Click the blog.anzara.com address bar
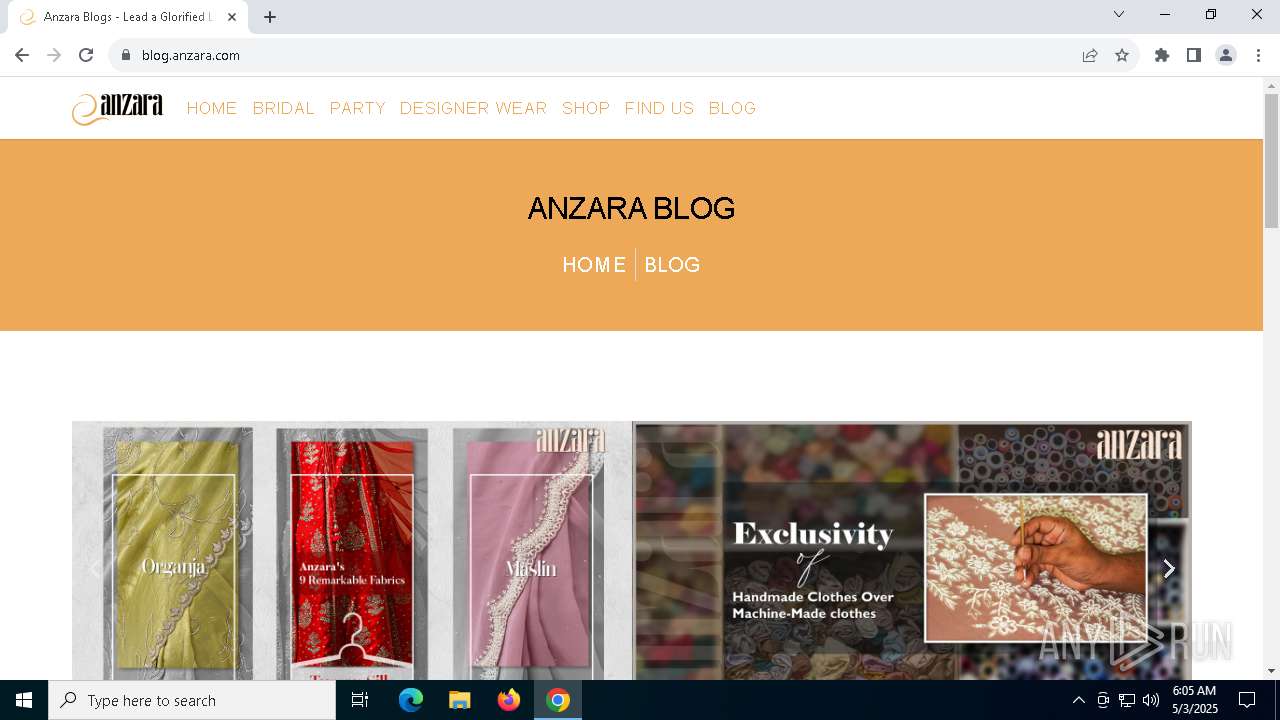The image size is (1280, 720). point(600,55)
